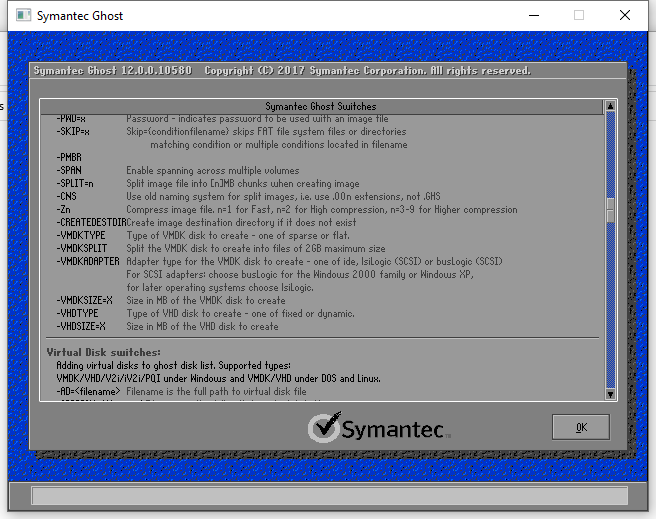Click 'Size in MB of the VHD disk' description
Screen dimensions: 656x519
coord(202,327)
